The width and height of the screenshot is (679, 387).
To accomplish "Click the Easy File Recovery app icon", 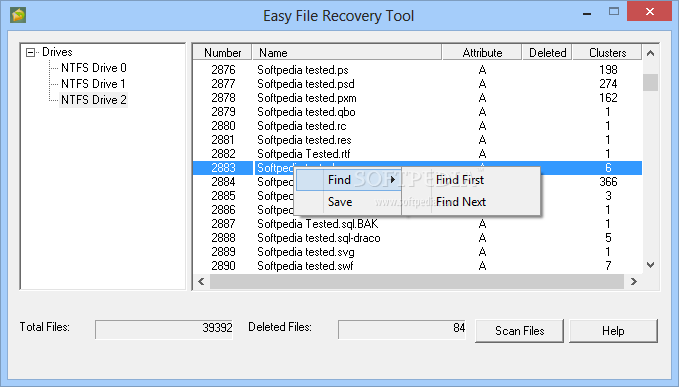I will pyautogui.click(x=18, y=15).
